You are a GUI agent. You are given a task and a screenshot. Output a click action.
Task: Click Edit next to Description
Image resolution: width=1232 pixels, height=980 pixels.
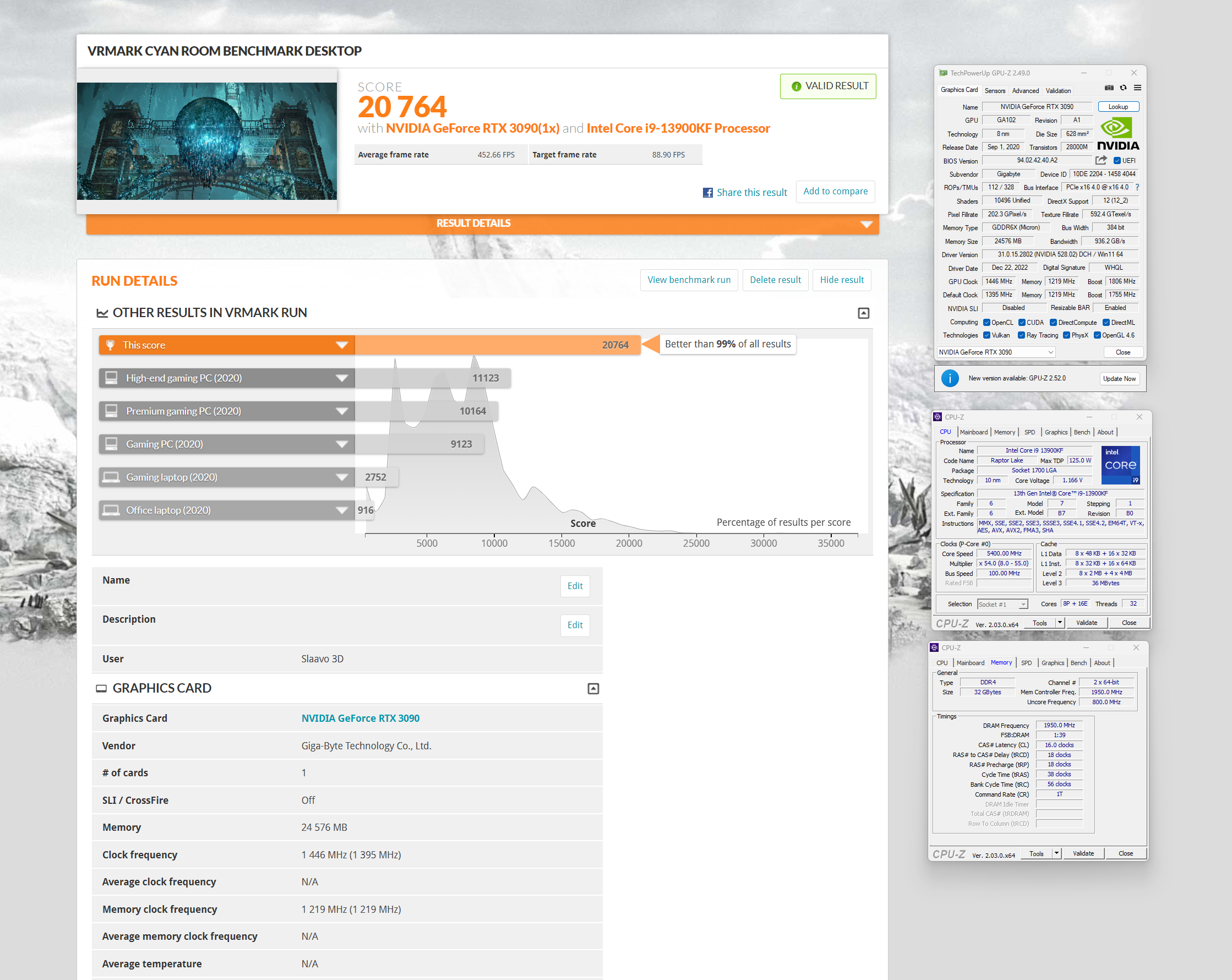pos(575,625)
